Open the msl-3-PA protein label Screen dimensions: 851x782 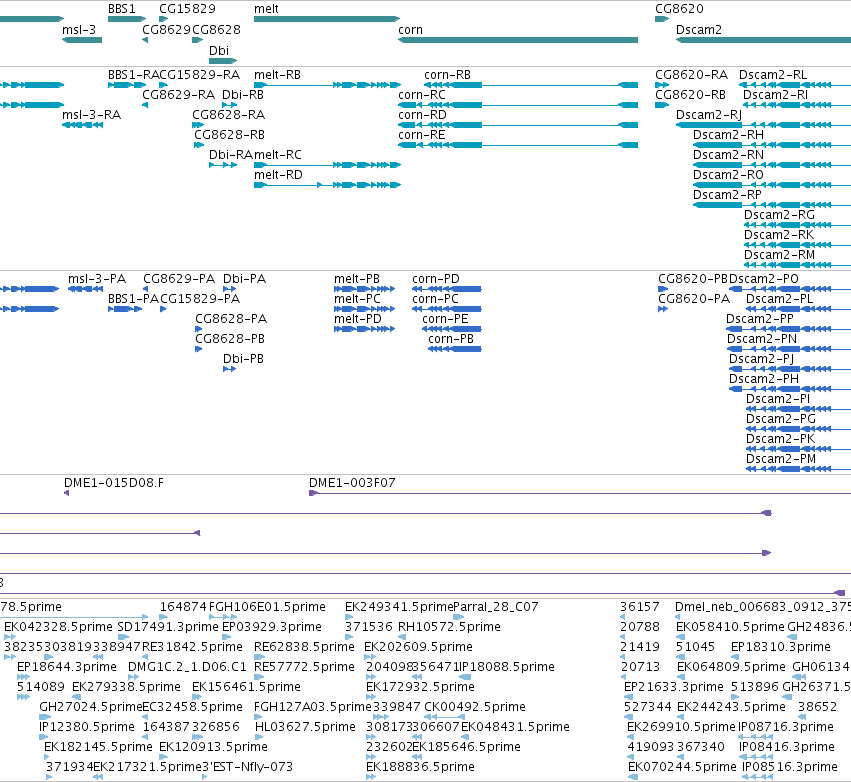(x=97, y=279)
